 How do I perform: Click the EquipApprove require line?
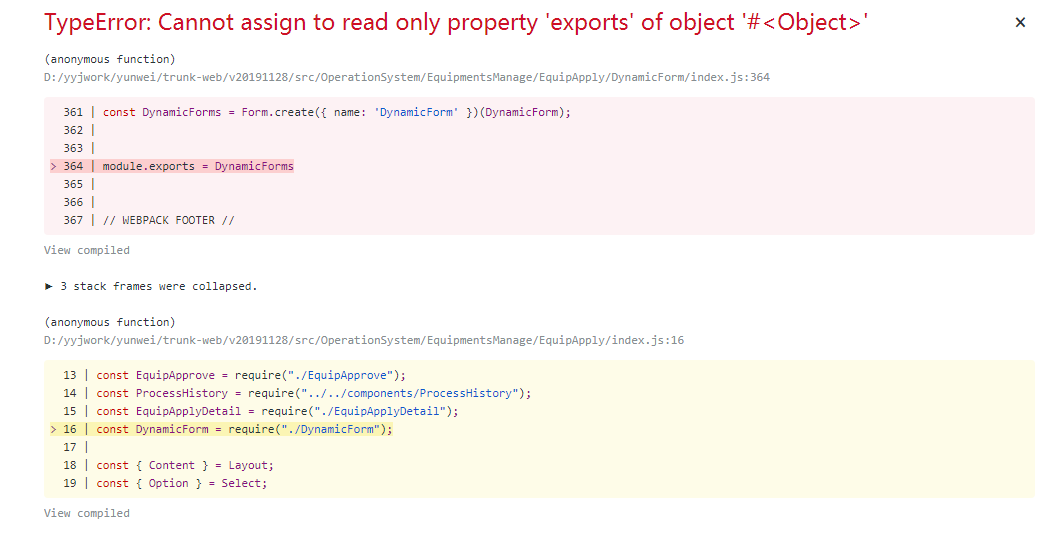pyautogui.click(x=251, y=375)
